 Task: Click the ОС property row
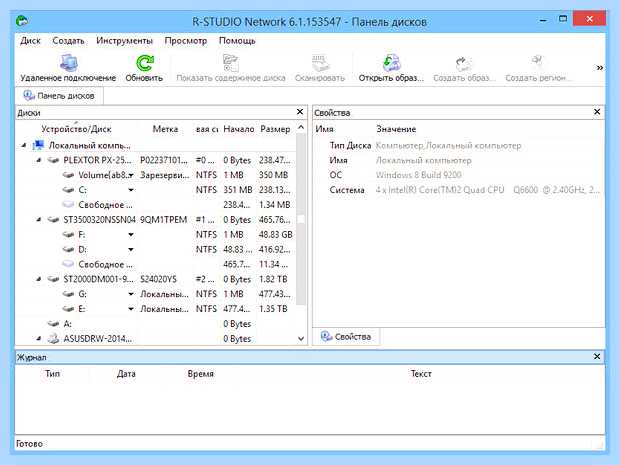[x=459, y=175]
